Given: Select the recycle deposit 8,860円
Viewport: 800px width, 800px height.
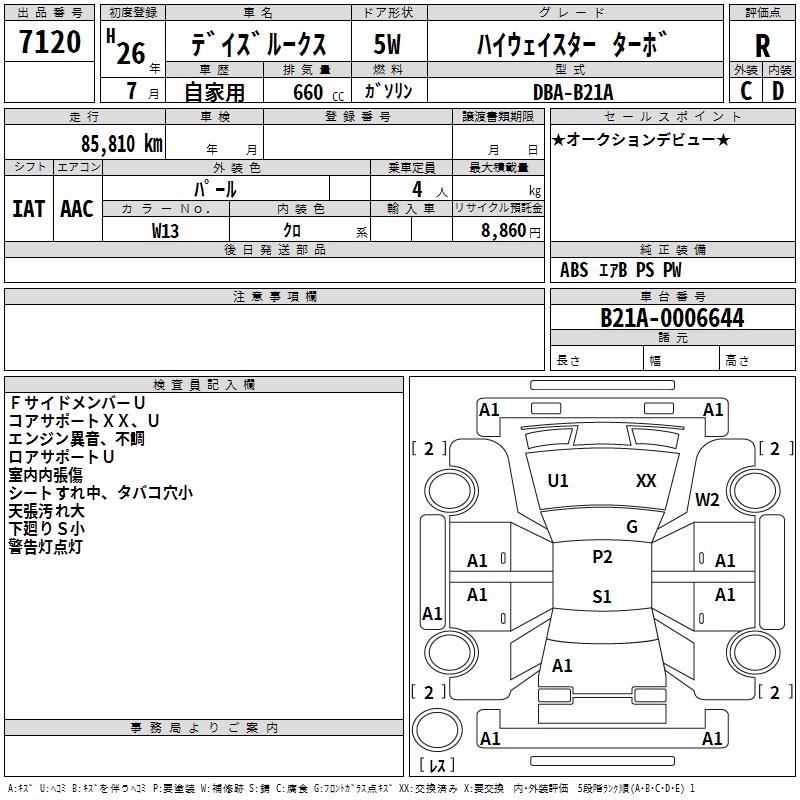Looking at the screenshot, I should coord(511,231).
